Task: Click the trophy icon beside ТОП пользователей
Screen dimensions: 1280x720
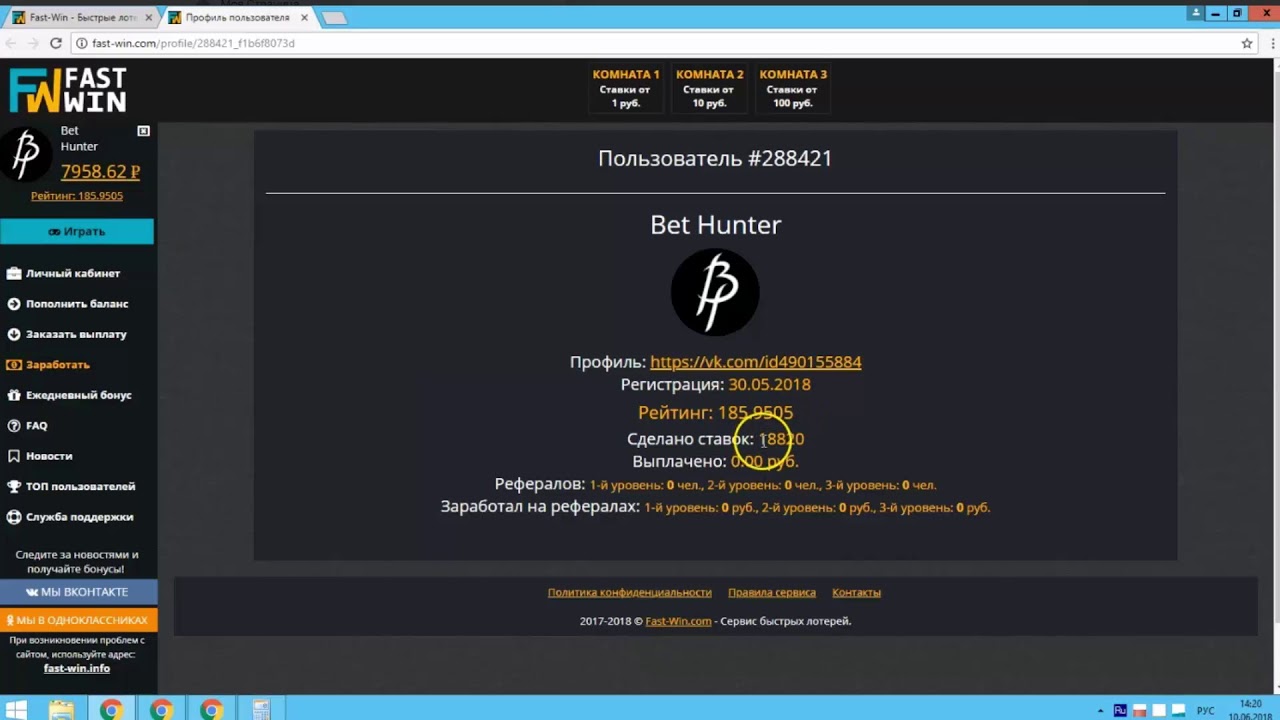Action: coord(14,486)
